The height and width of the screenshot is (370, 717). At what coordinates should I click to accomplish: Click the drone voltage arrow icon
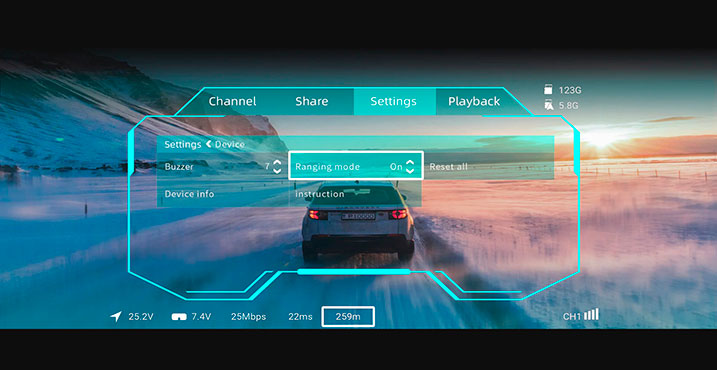point(116,316)
